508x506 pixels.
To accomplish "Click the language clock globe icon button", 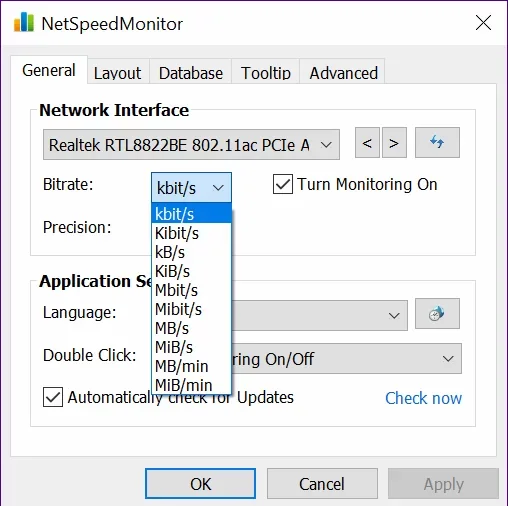I will 437,314.
